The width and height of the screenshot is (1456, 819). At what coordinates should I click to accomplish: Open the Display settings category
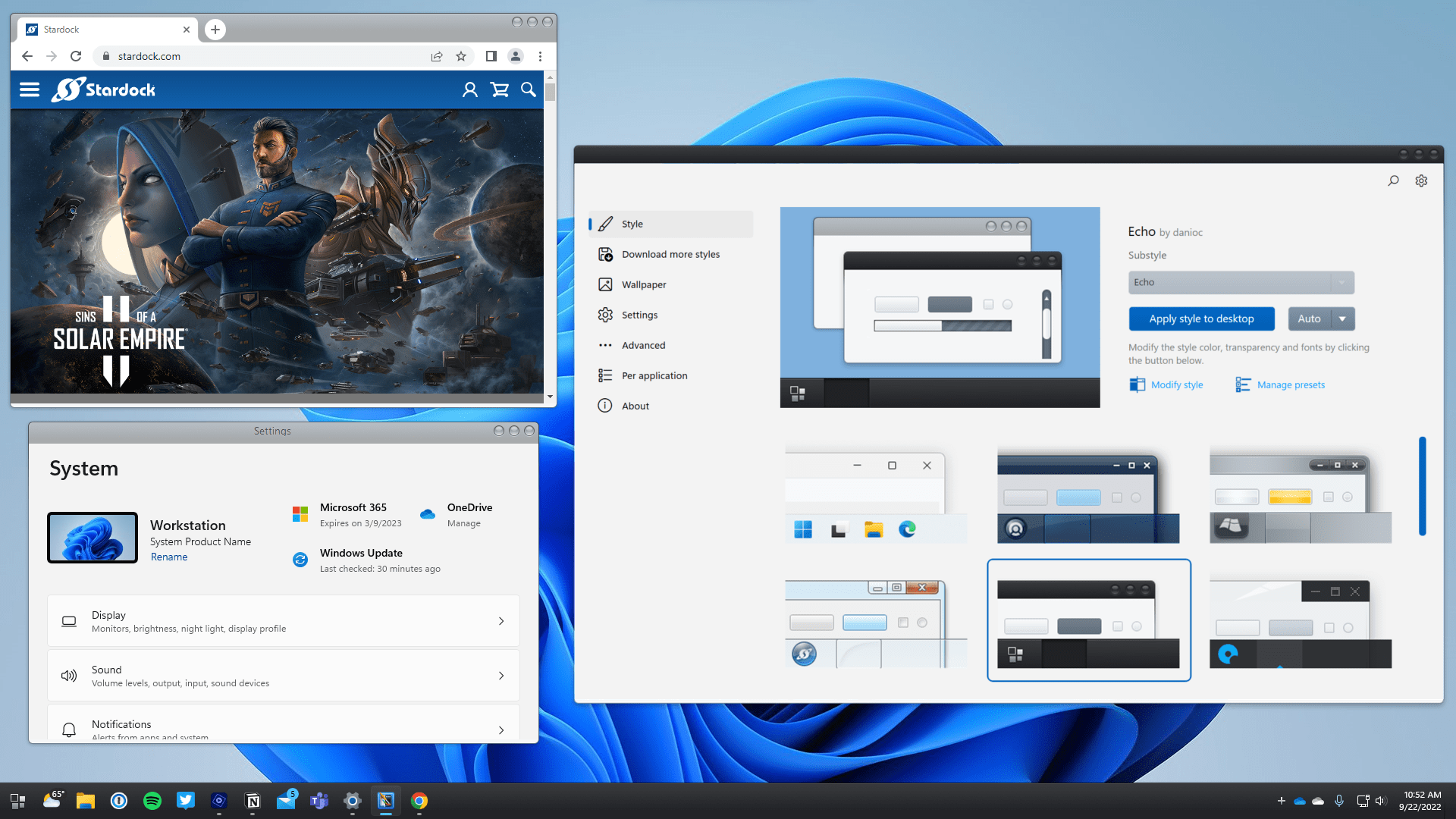283,620
